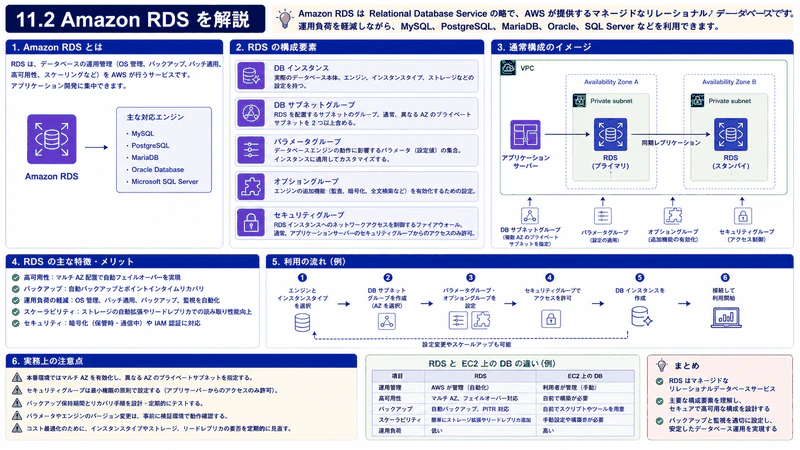Screen dimensions: 800x450
Task: Click Oracle Database in the engine list
Action: coord(158,169)
